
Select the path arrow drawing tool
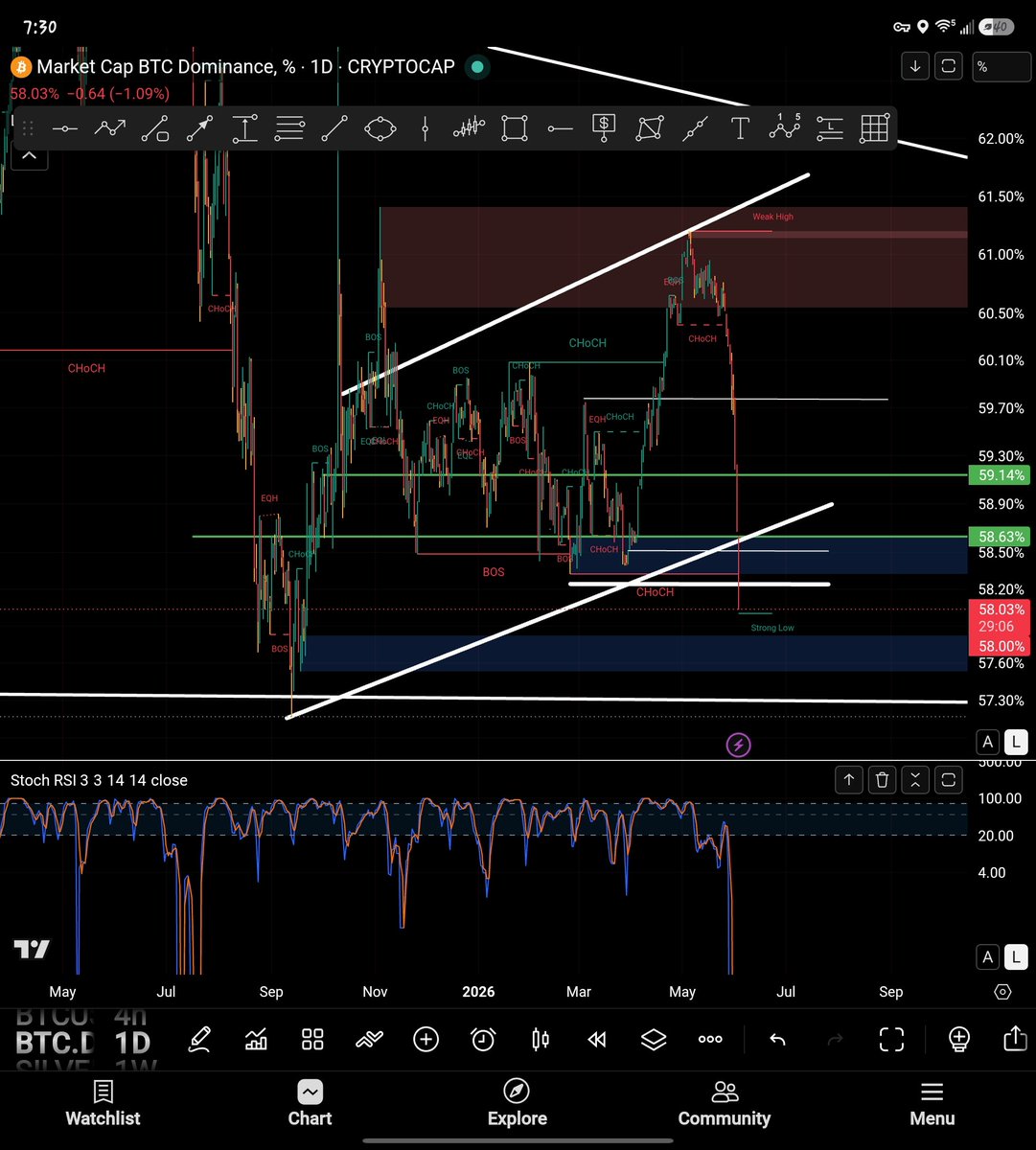coord(109,128)
